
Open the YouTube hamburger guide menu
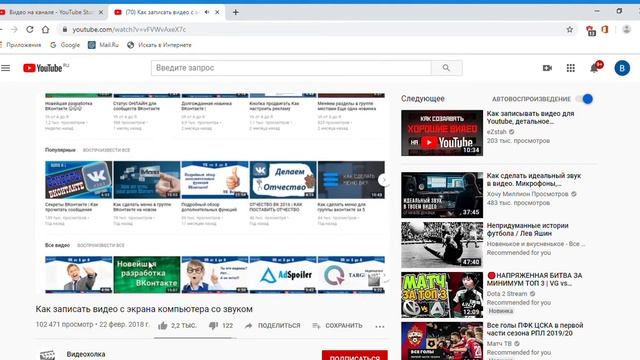point(6,68)
